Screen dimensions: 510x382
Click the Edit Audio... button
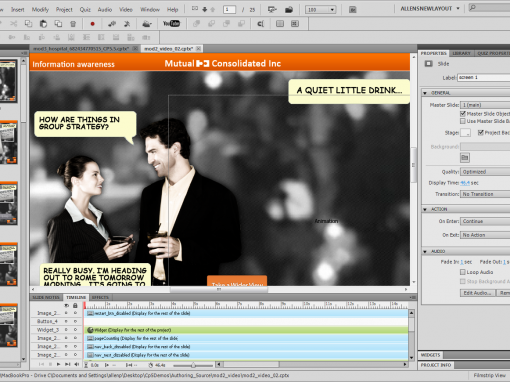(x=477, y=293)
